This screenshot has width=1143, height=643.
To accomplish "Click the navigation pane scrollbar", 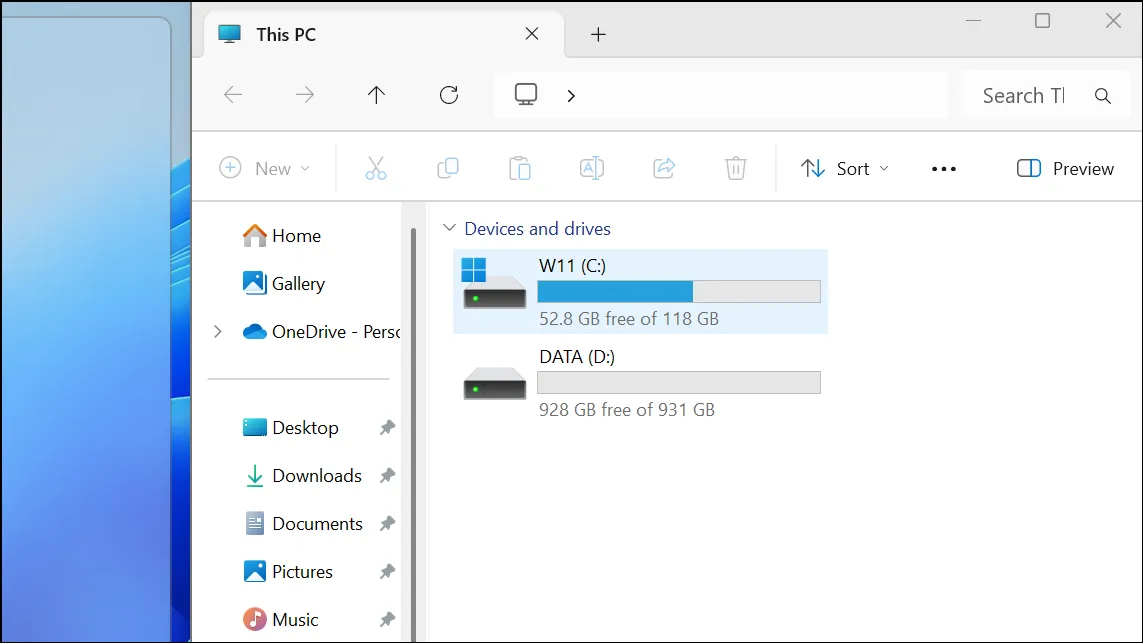I will coord(413,434).
